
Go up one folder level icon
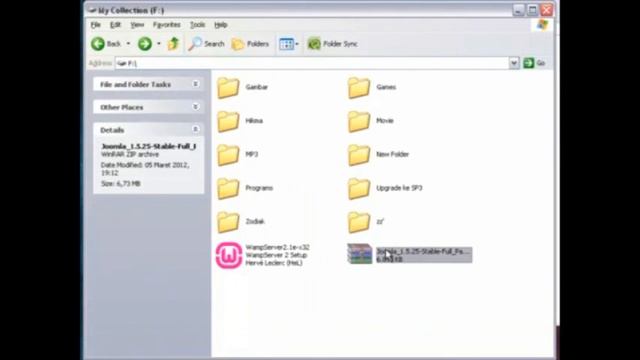click(x=173, y=44)
